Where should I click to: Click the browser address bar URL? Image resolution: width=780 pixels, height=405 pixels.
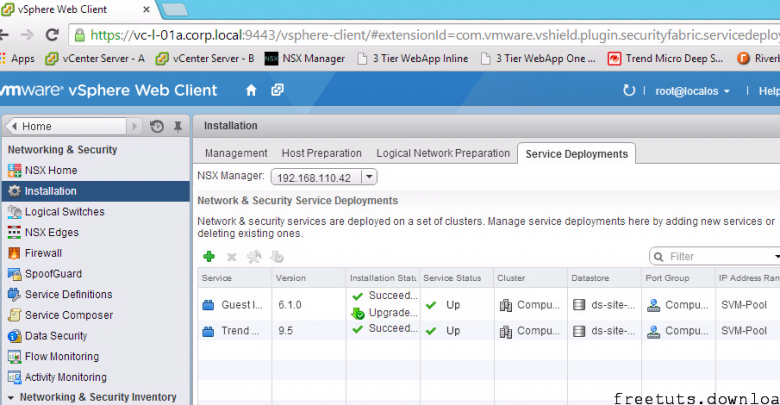433,35
